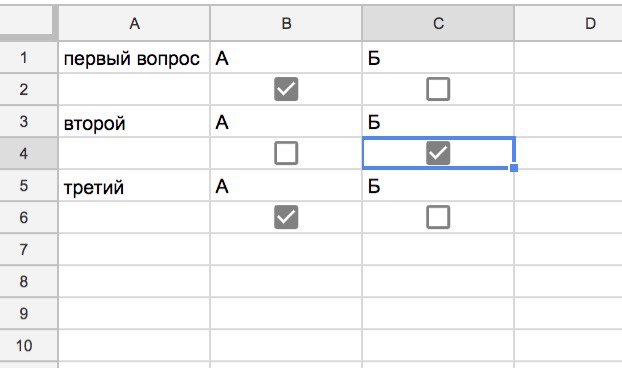The width and height of the screenshot is (622, 368).
Task: Tick the unchecked checkbox in cell B4
Action: pyautogui.click(x=286, y=153)
